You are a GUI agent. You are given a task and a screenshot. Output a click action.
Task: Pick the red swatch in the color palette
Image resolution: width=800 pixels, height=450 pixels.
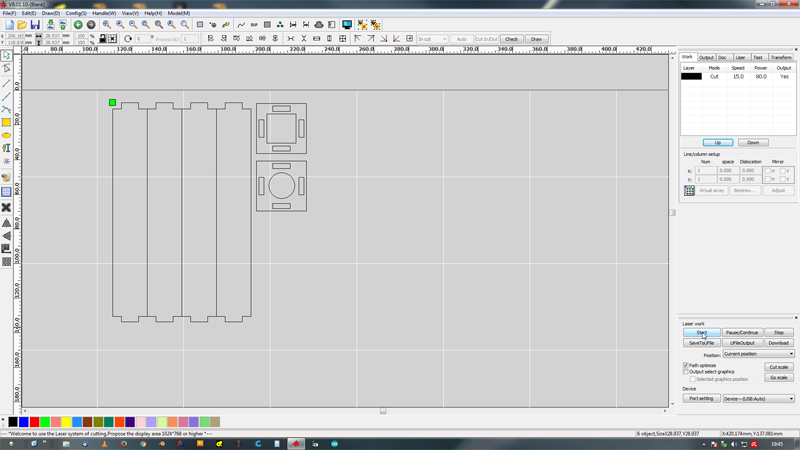click(x=34, y=422)
